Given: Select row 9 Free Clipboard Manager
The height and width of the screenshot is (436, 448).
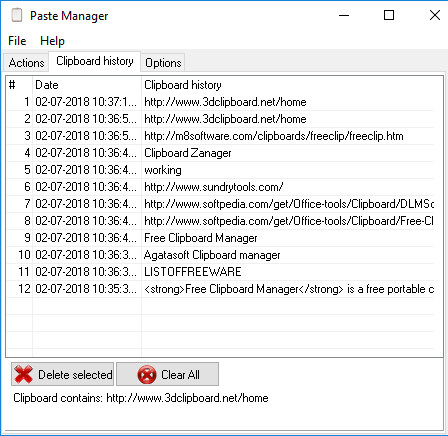Looking at the screenshot, I should point(220,238).
